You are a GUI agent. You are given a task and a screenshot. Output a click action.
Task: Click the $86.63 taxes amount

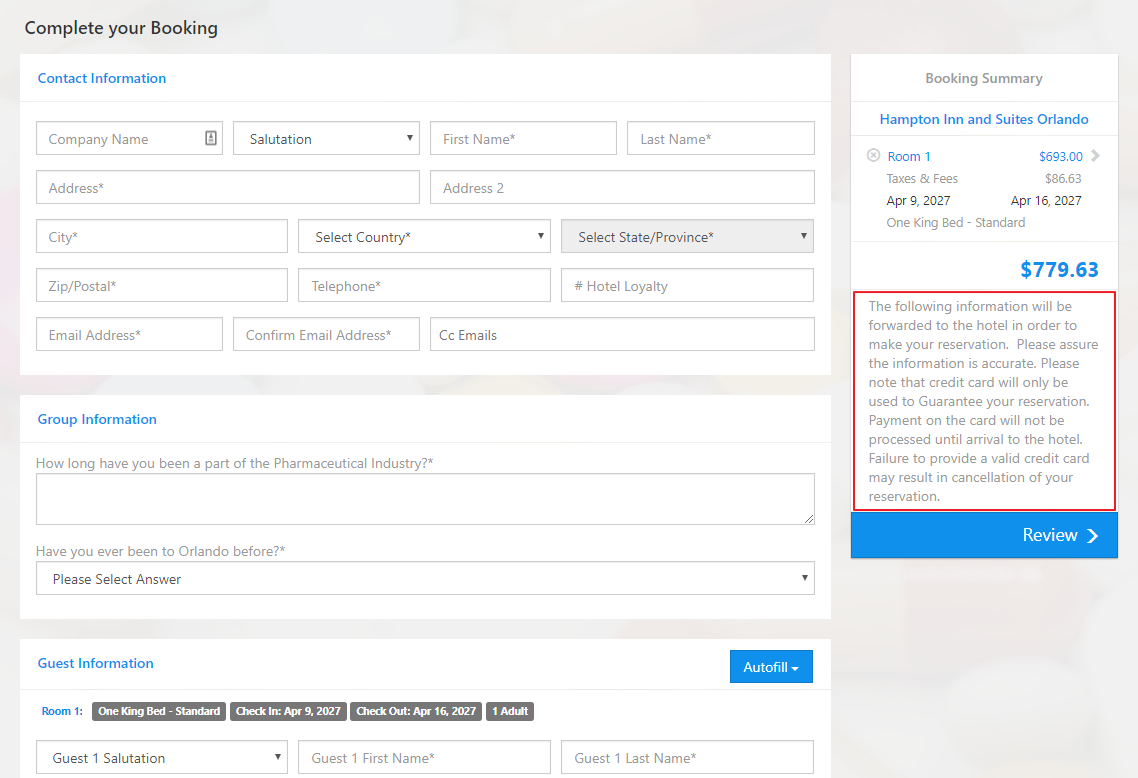pos(1063,179)
